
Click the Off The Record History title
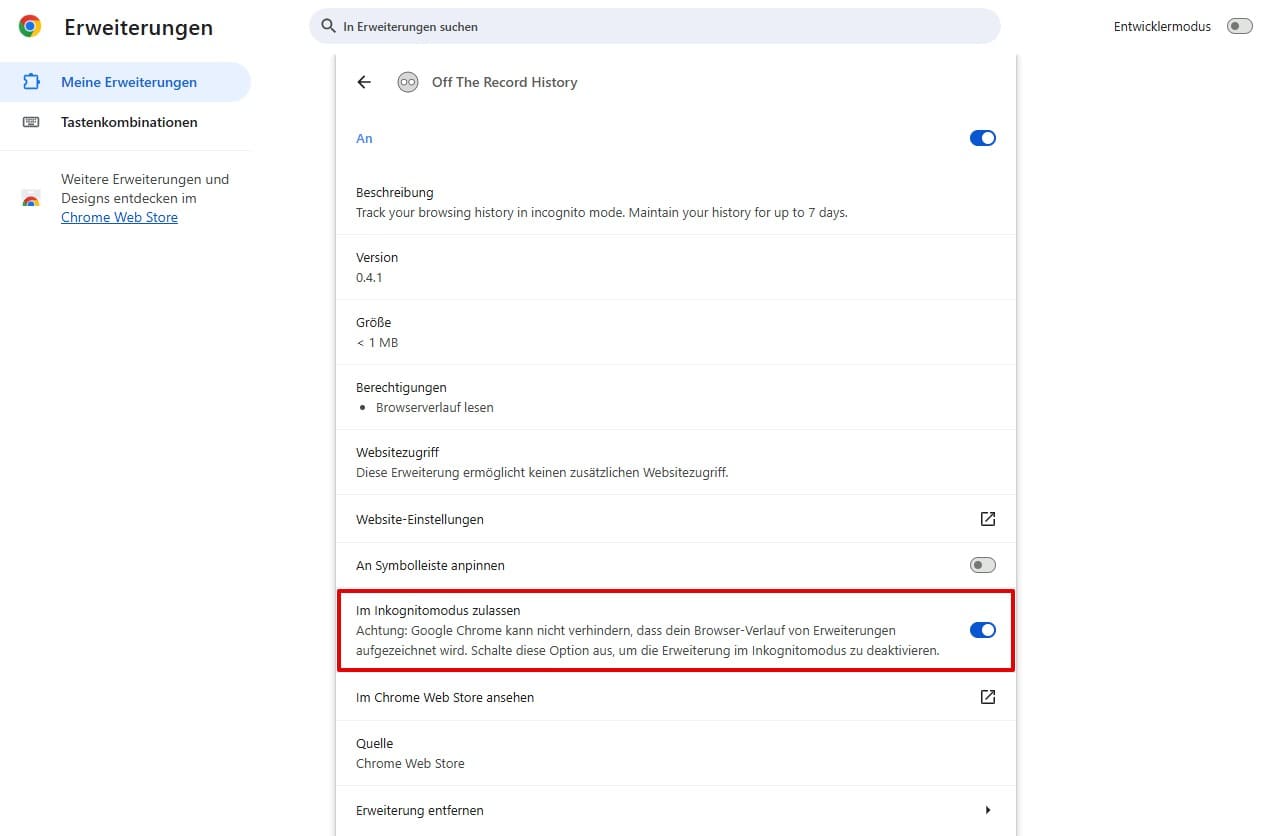click(x=505, y=82)
